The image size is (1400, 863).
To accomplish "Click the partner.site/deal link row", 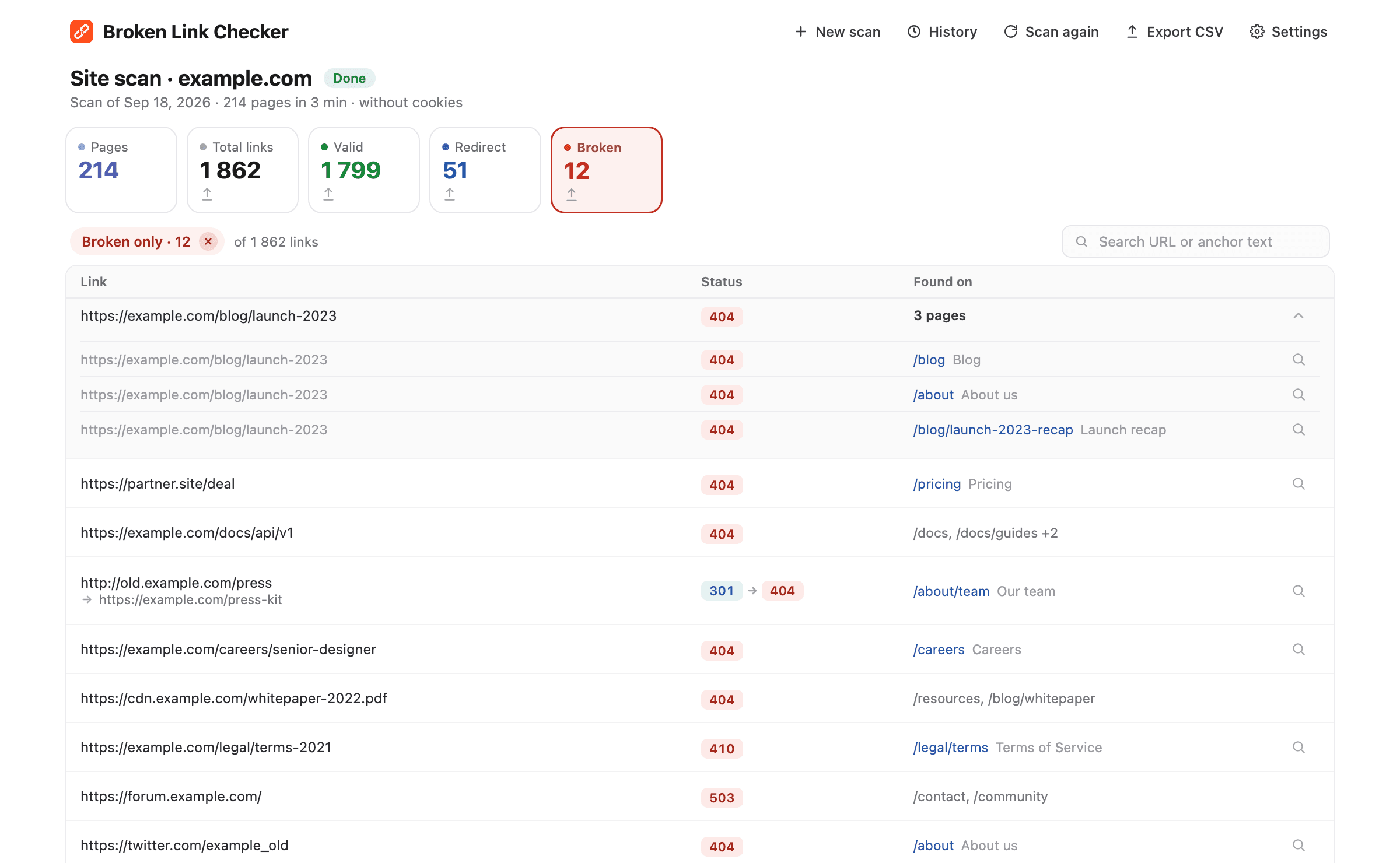I will pyautogui.click(x=700, y=484).
